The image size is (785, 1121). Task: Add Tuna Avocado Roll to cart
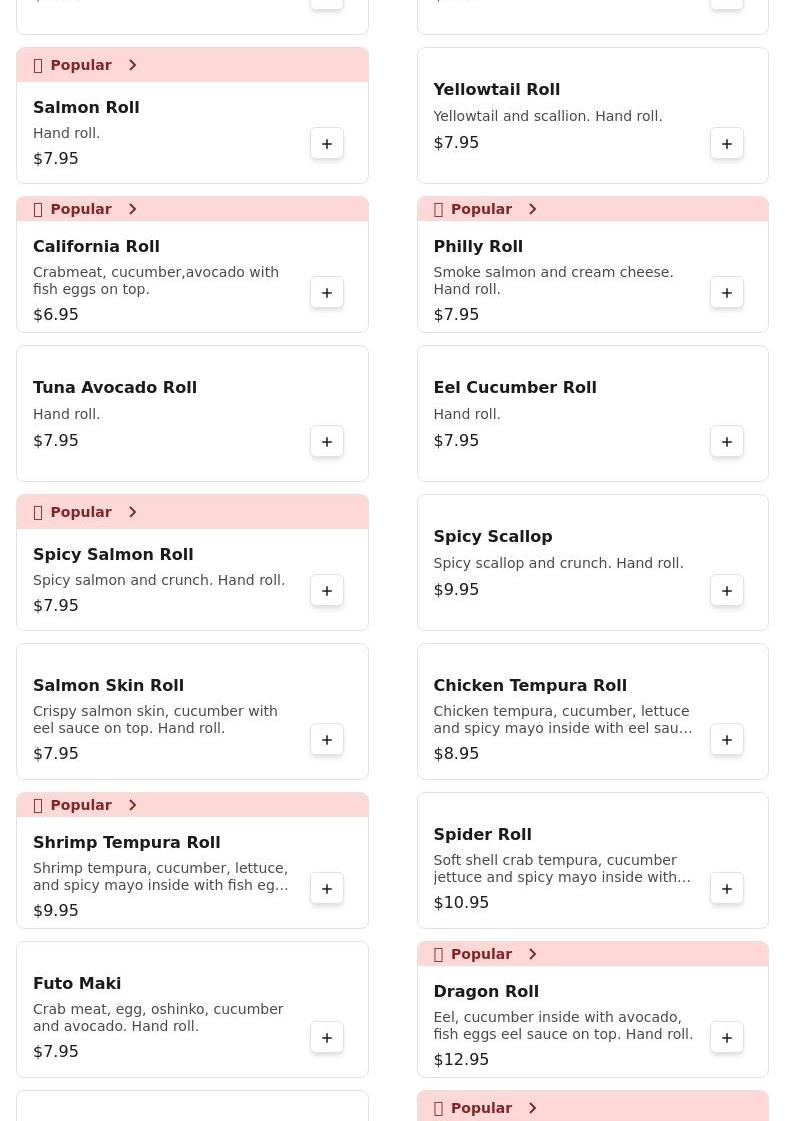[x=327, y=442]
